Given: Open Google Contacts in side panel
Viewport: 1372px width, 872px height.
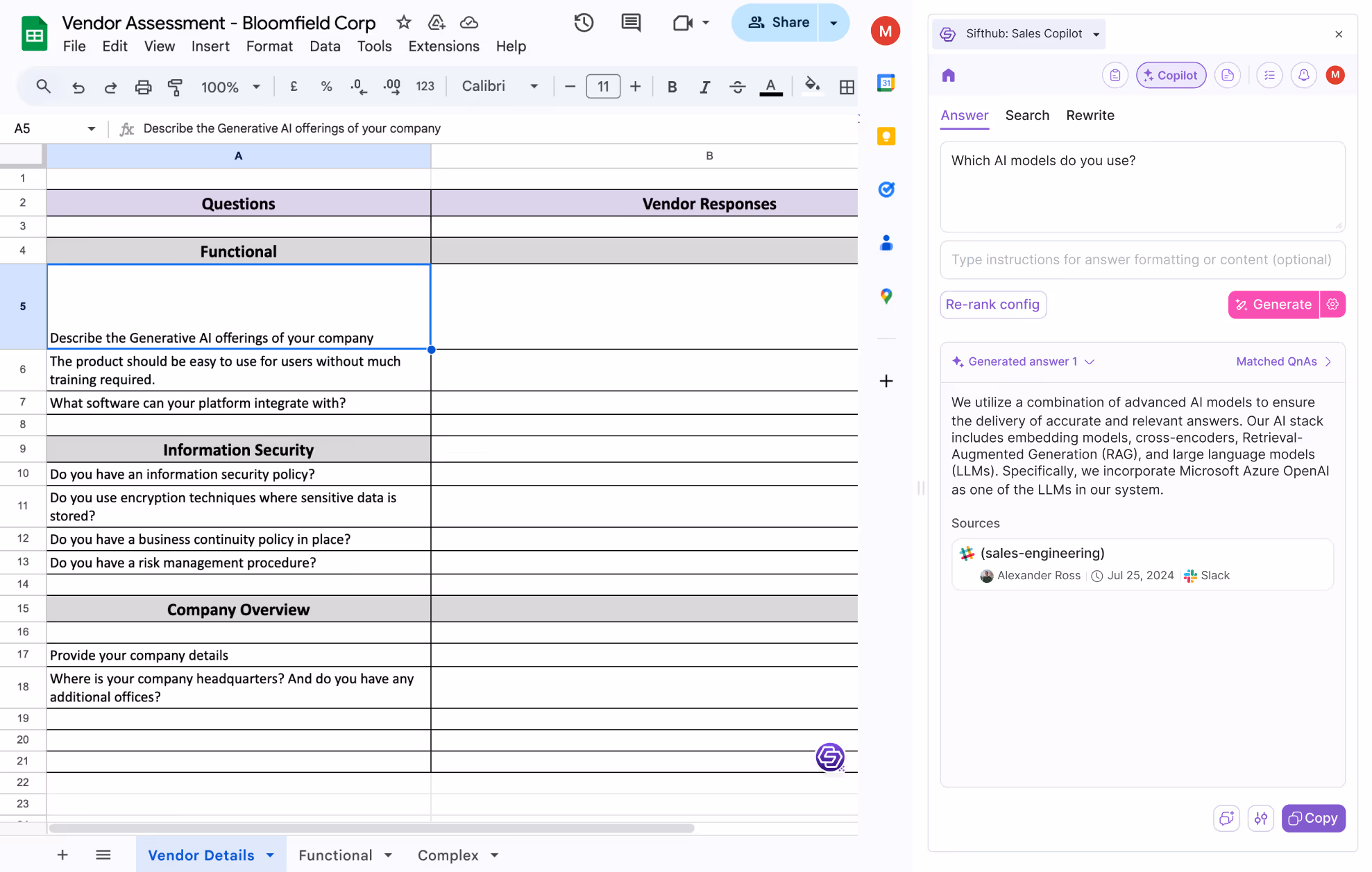Looking at the screenshot, I should [x=886, y=243].
